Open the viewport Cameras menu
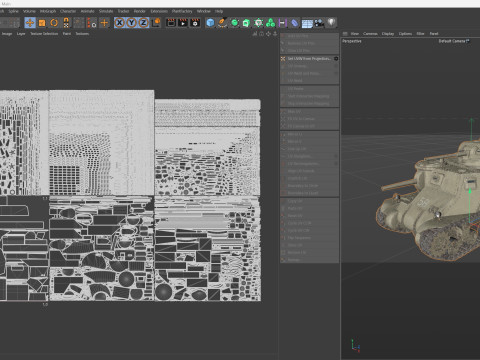 370,34
